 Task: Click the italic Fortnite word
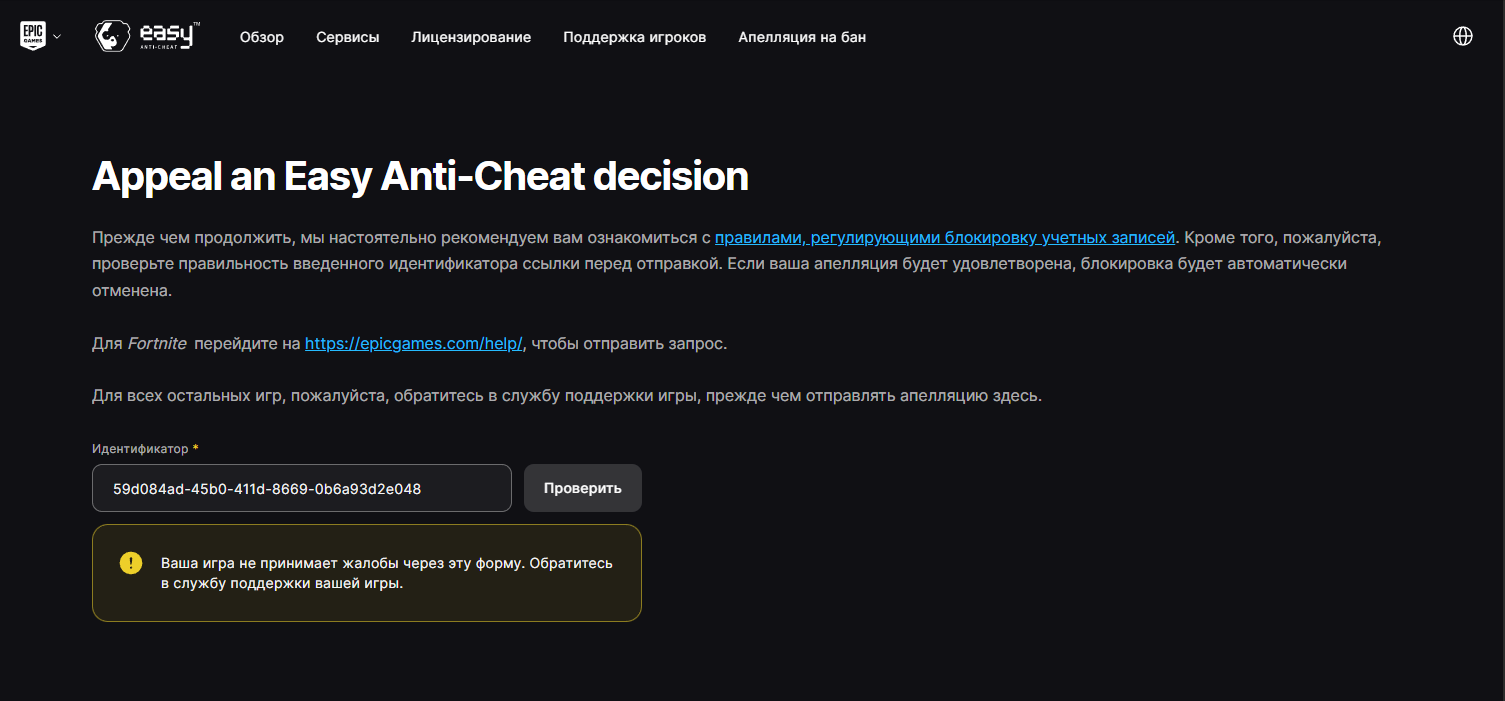[157, 343]
